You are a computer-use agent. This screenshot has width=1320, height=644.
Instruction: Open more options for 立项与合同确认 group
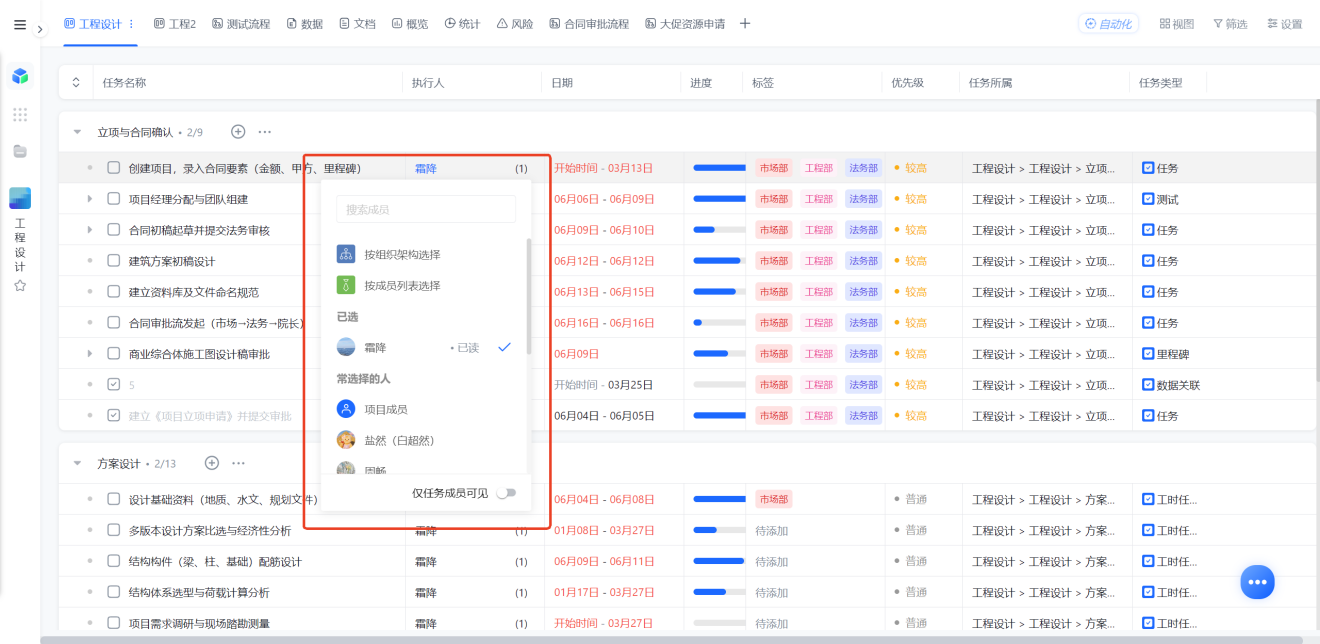[x=265, y=131]
